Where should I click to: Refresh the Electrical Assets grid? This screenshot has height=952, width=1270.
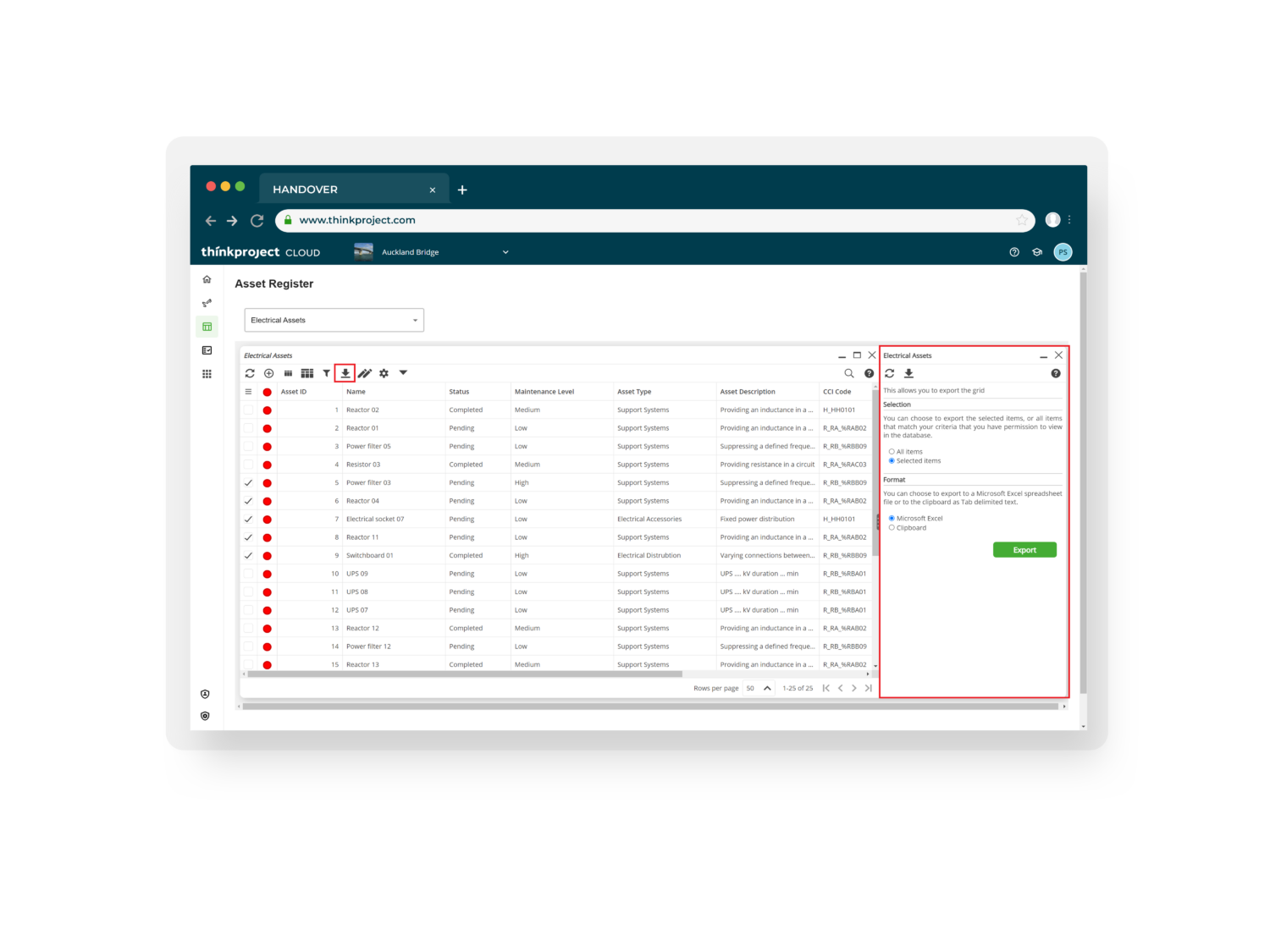(x=250, y=373)
